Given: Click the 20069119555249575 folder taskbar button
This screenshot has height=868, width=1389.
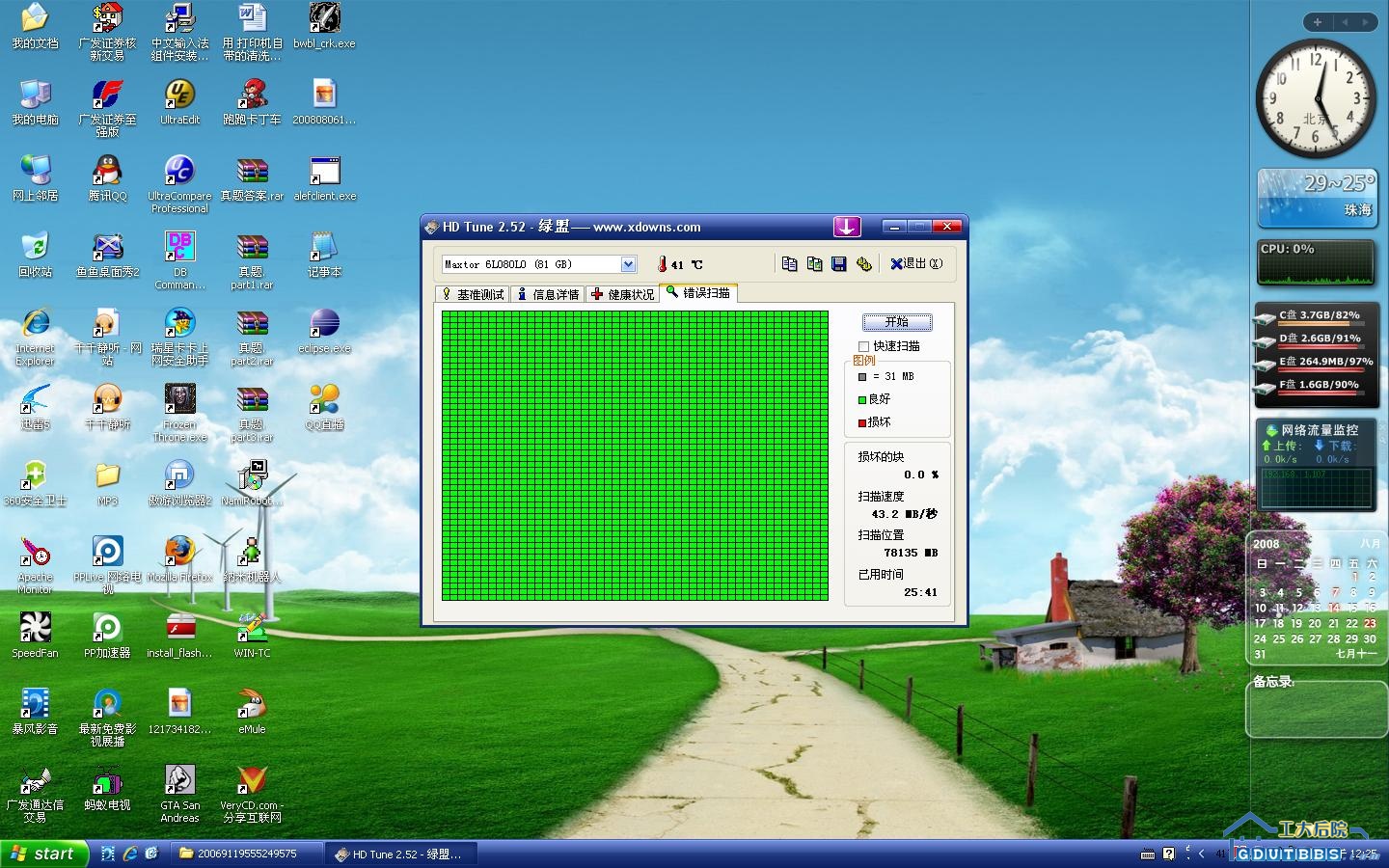Looking at the screenshot, I should tap(246, 854).
